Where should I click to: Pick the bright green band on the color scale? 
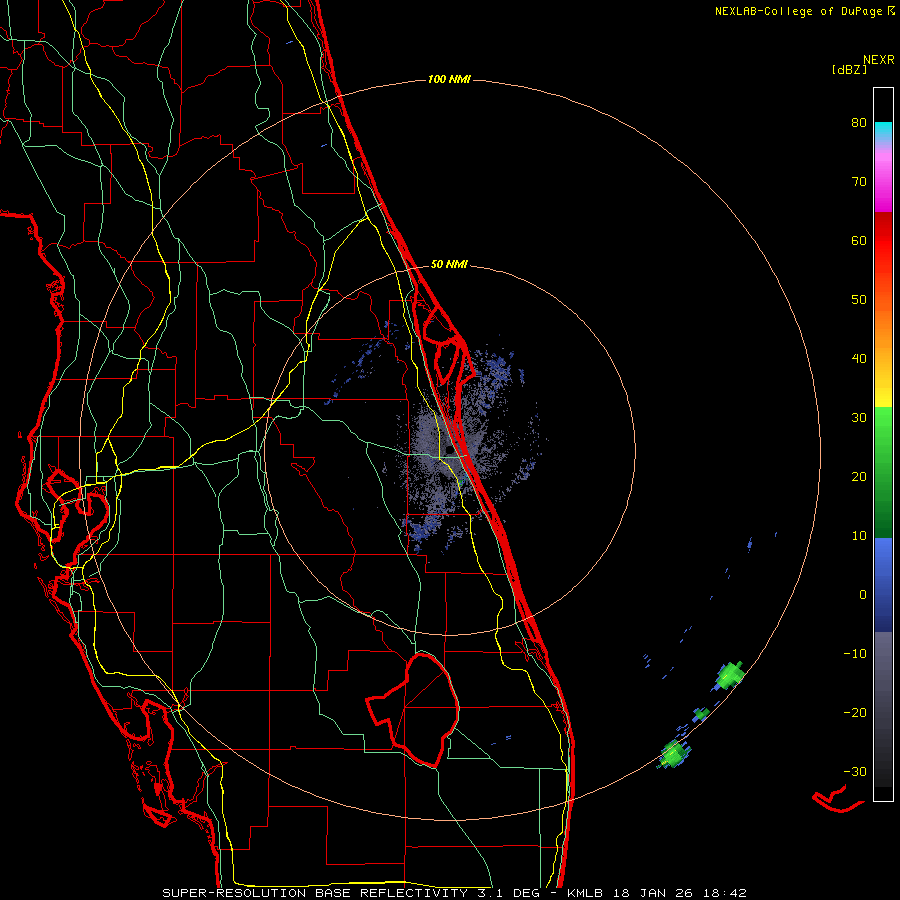pyautogui.click(x=883, y=436)
